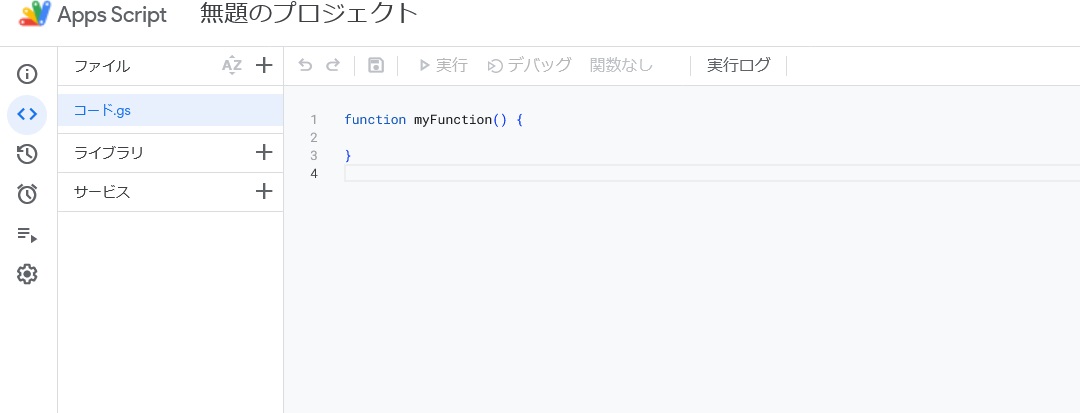The height and width of the screenshot is (413, 1080).
Task: Open the 実行ログ execution log
Action: (738, 65)
